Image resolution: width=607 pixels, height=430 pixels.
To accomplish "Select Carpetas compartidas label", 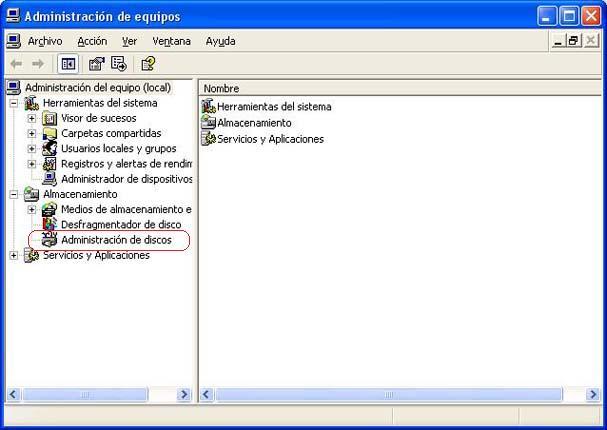I will (x=111, y=134).
